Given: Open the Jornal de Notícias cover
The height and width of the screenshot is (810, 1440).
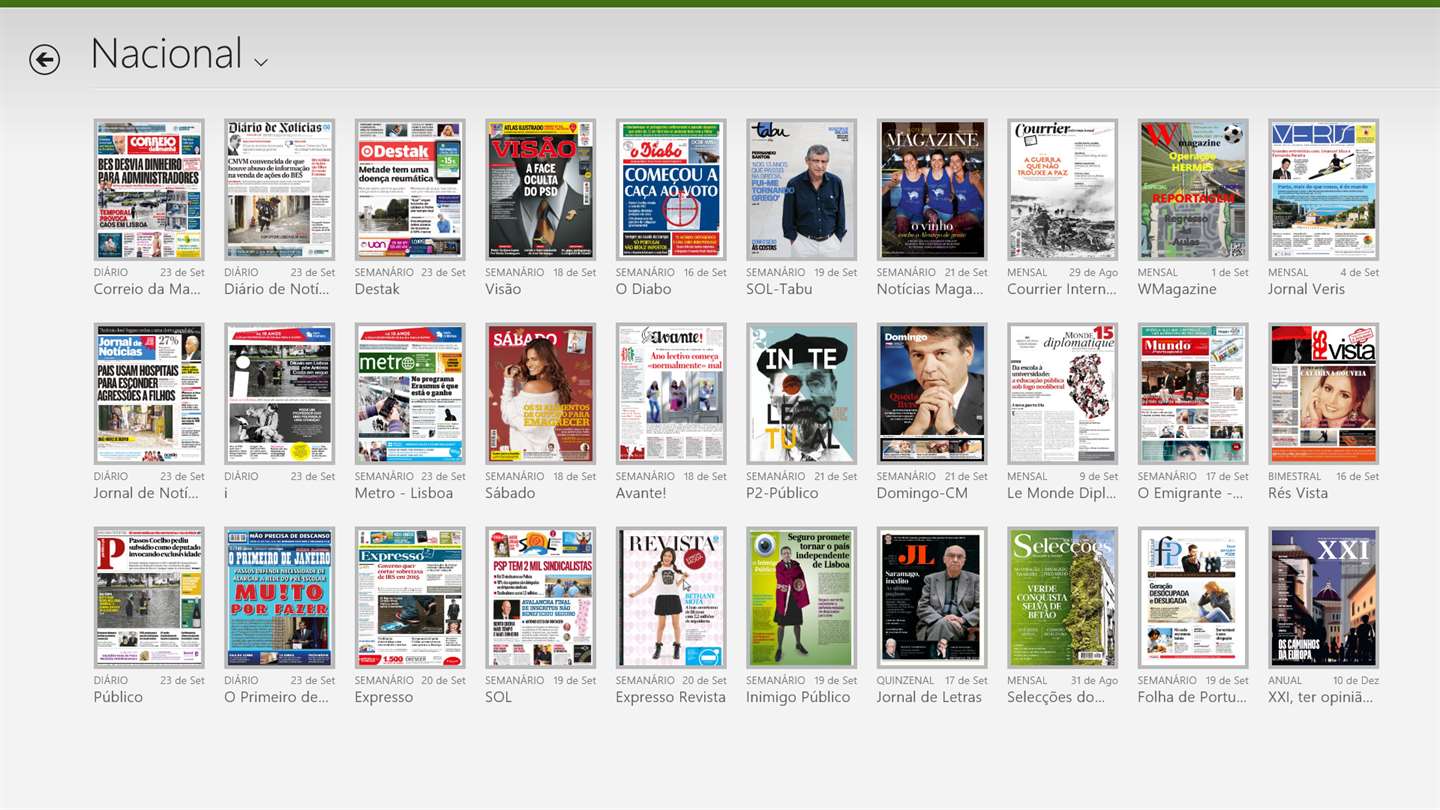Looking at the screenshot, I should [149, 394].
